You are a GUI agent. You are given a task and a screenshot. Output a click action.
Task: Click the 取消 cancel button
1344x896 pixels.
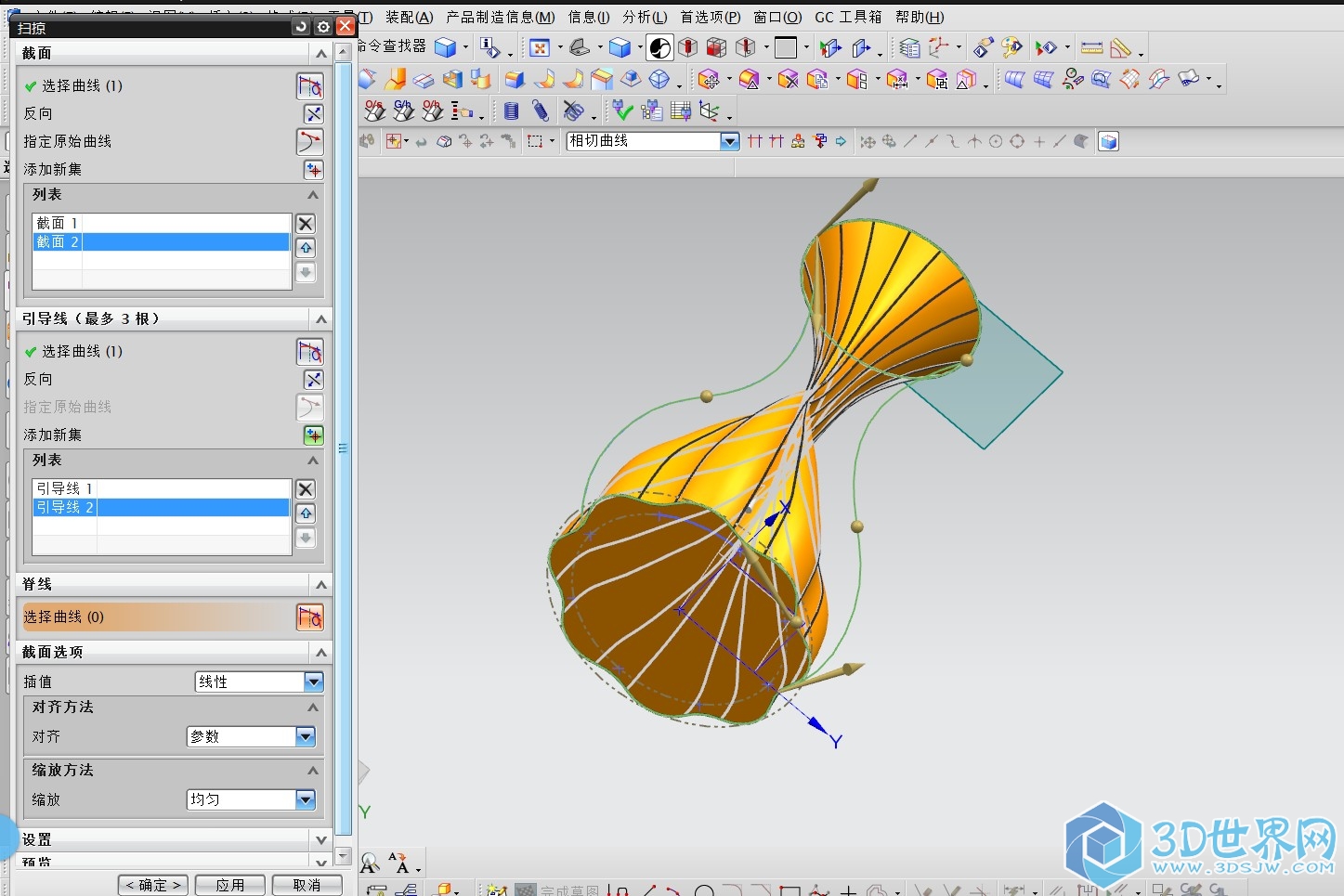click(x=307, y=885)
